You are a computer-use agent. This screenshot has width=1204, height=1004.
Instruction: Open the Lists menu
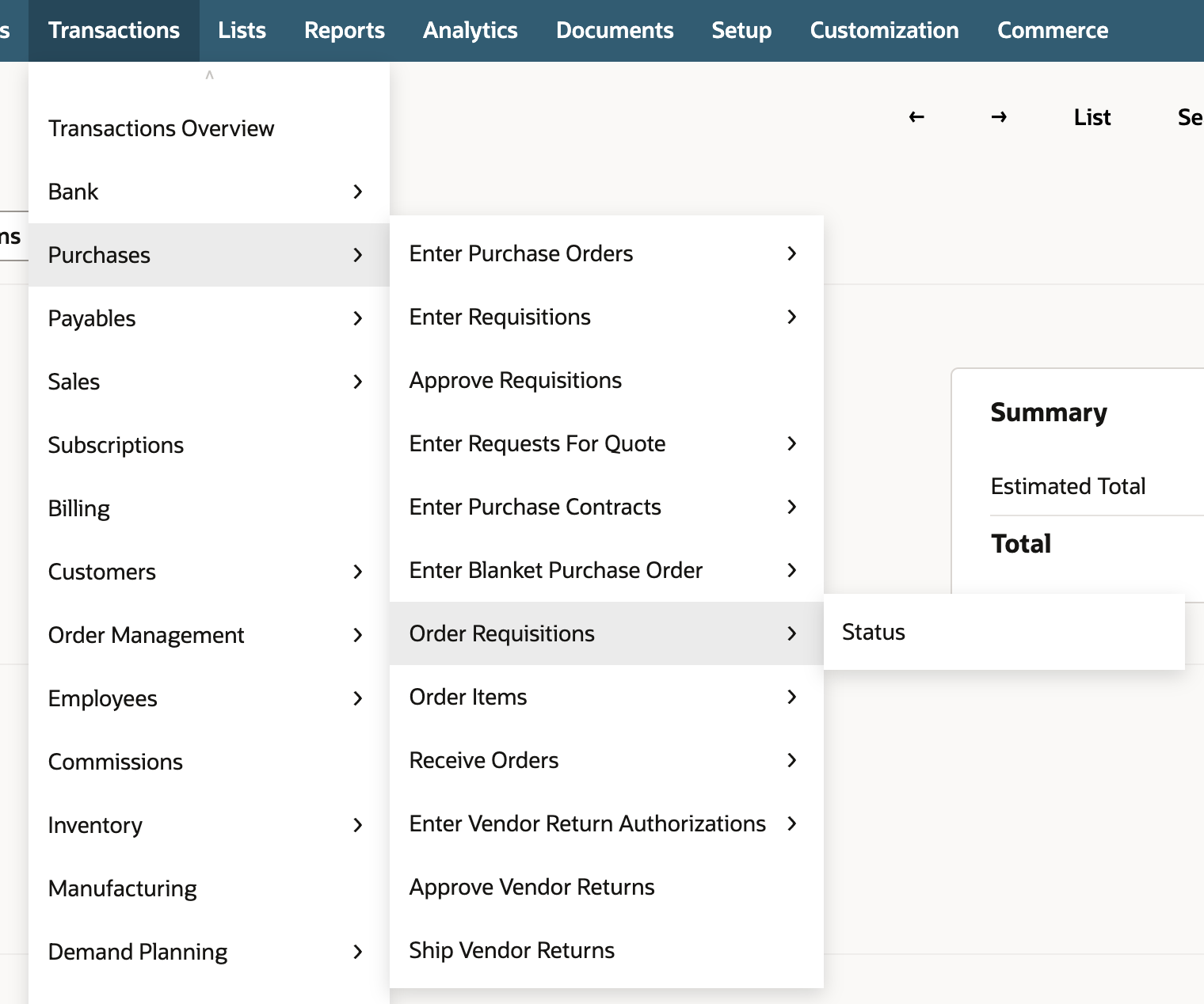pos(242,30)
